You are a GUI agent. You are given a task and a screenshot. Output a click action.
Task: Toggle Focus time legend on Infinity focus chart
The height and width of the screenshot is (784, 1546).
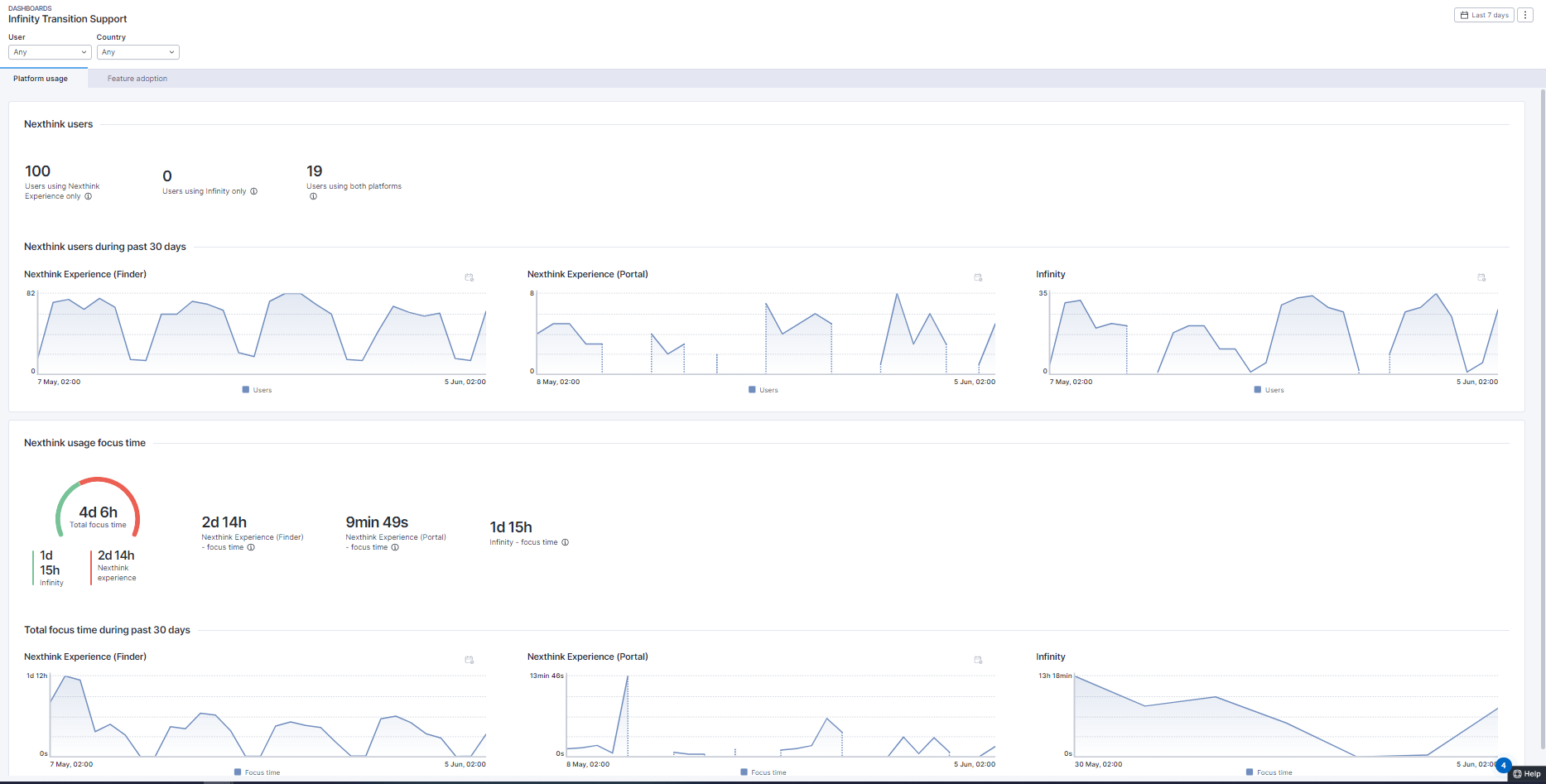pos(1269,772)
